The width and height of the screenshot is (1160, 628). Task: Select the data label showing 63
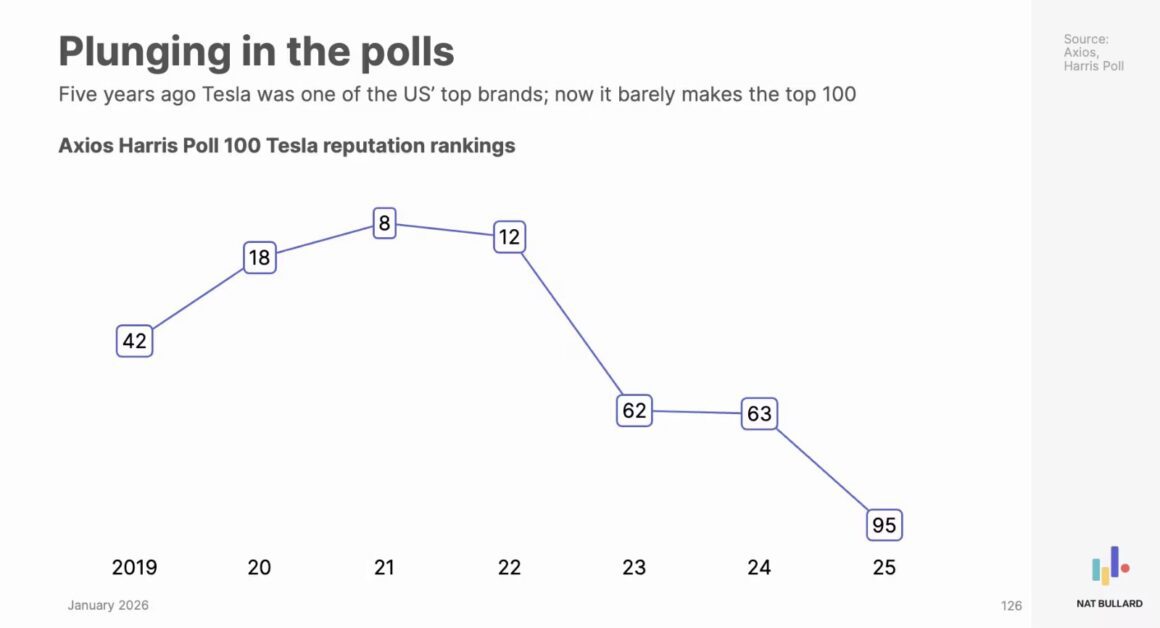pyautogui.click(x=759, y=413)
